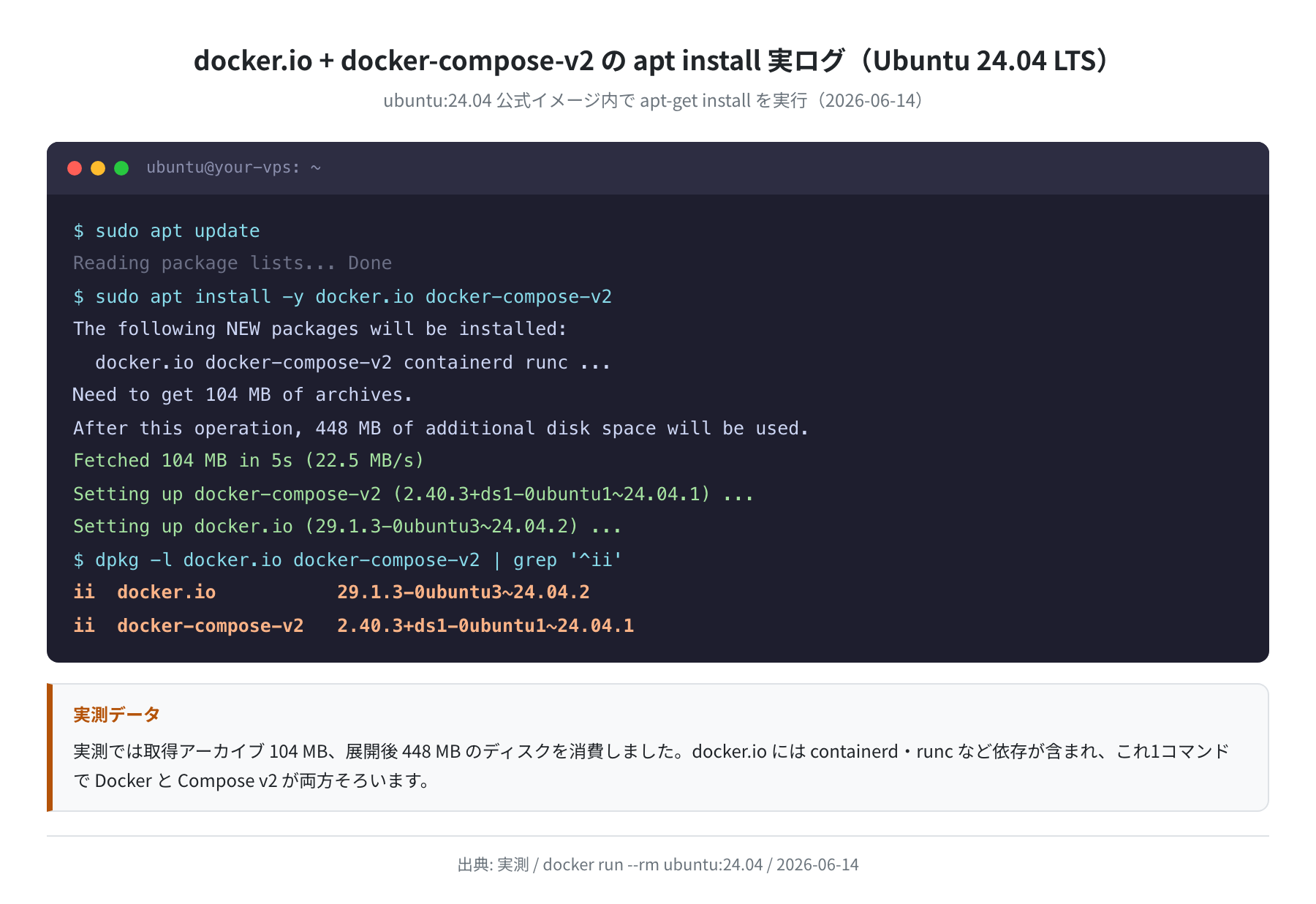1316x904 pixels.
Task: Click 'Fetched 104 MB in 5s (22.5 MB/s)'
Action: (x=249, y=461)
